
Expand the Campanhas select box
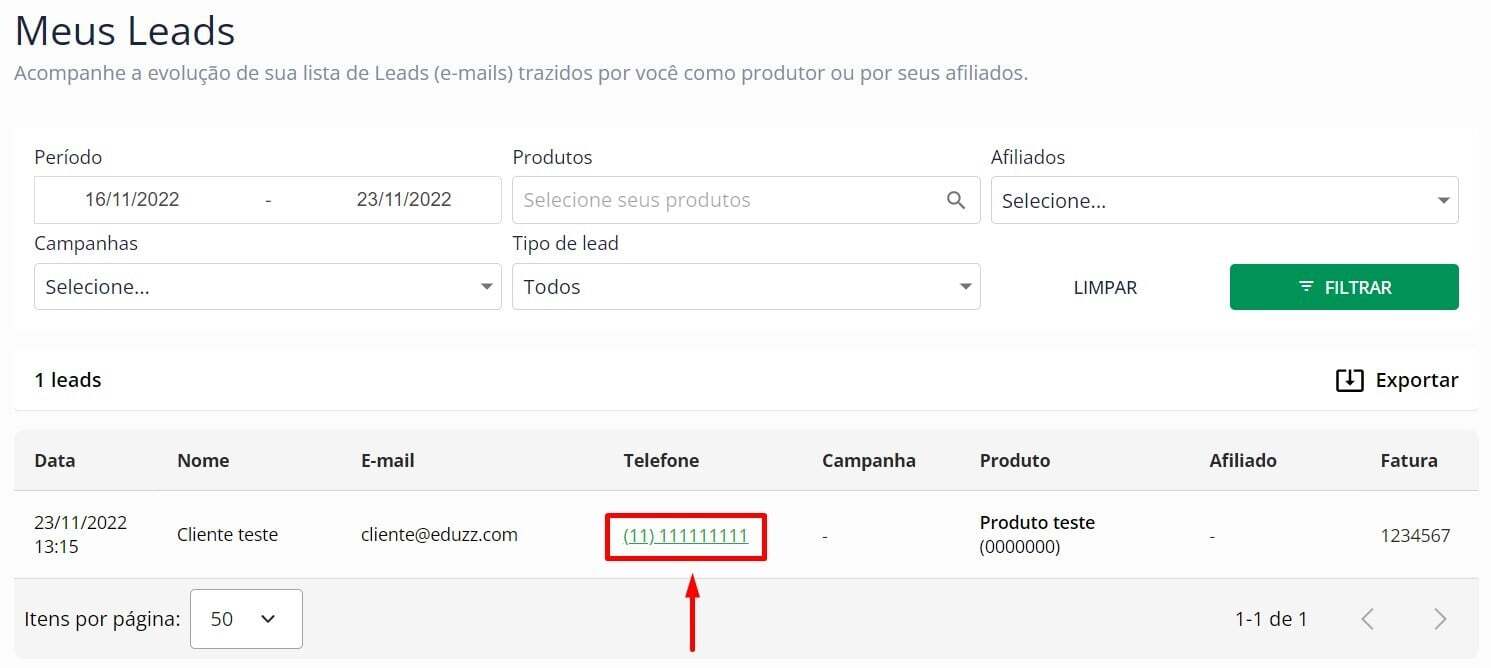coord(267,287)
